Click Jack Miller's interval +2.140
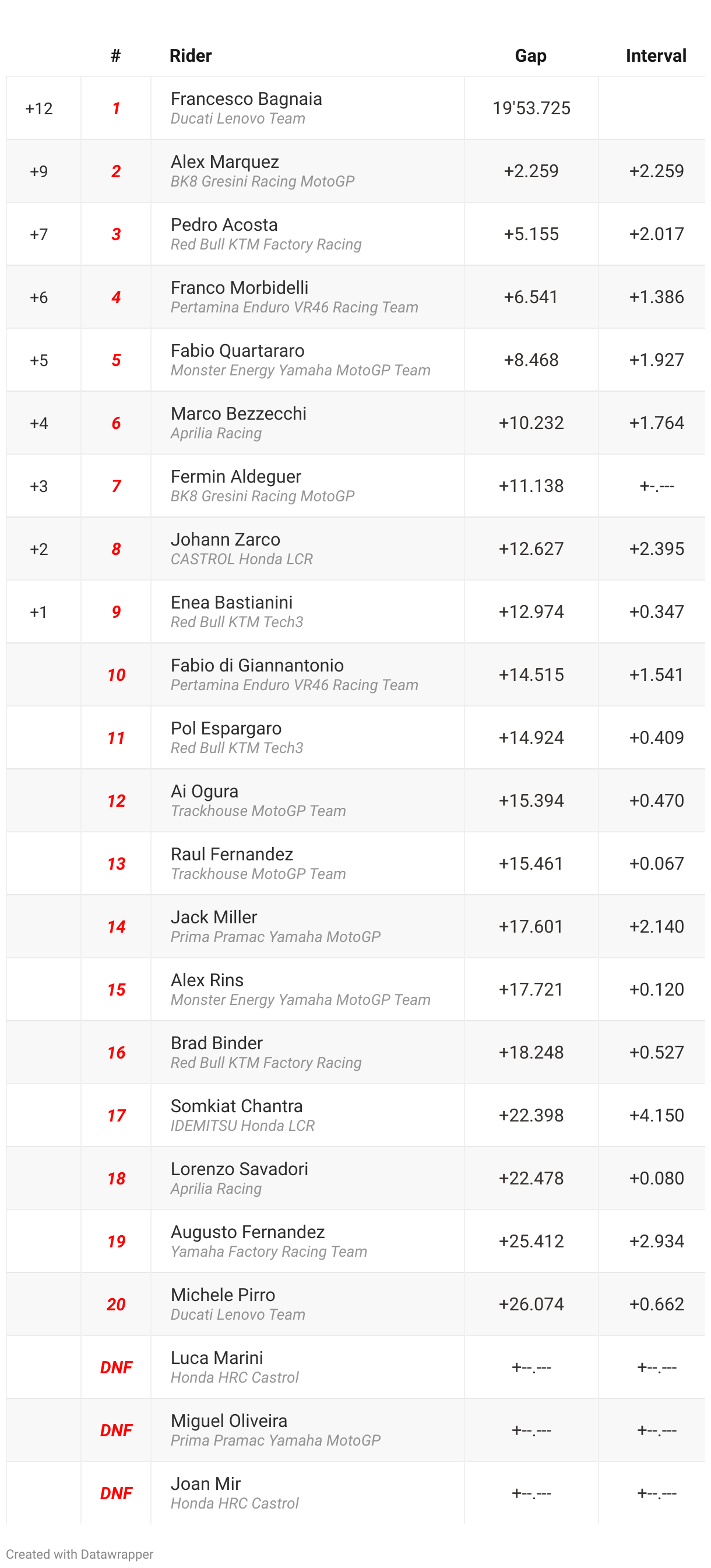 coord(657,926)
